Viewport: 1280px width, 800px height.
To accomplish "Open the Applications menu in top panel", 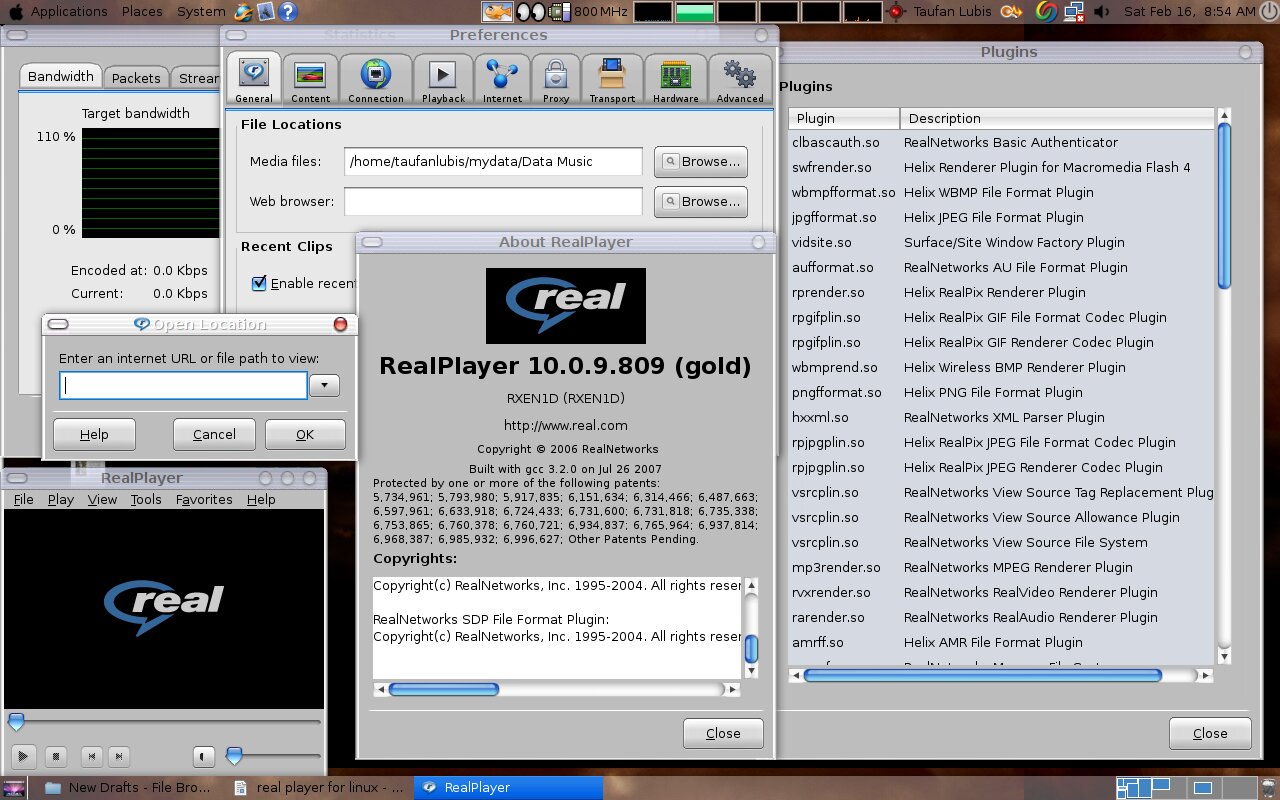I will pyautogui.click(x=68, y=12).
